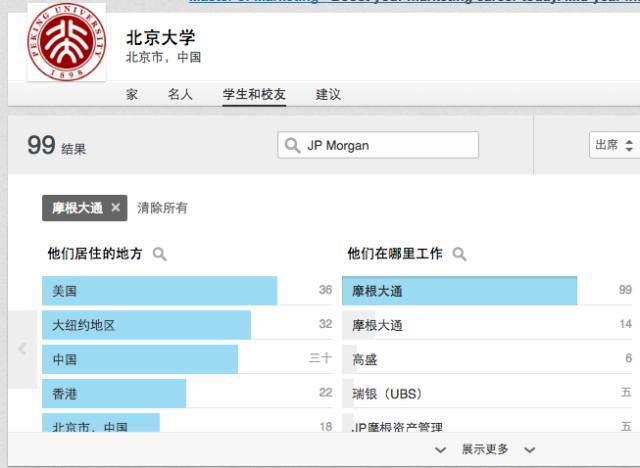Click the 北京大学 school name heading
Image resolution: width=640 pixels, height=468 pixels.
coord(161,38)
